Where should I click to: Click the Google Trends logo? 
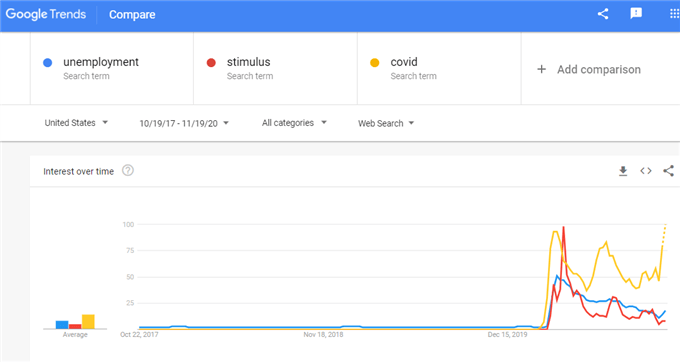[46, 14]
